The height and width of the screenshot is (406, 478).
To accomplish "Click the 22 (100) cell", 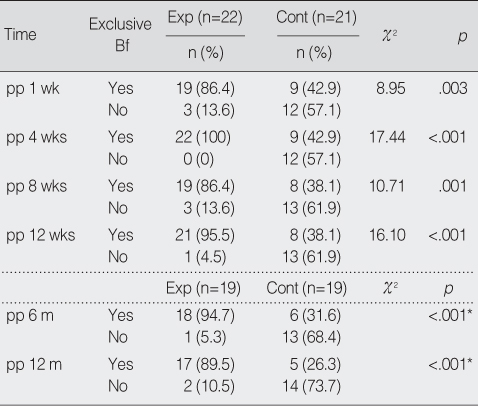I will coord(203,137).
